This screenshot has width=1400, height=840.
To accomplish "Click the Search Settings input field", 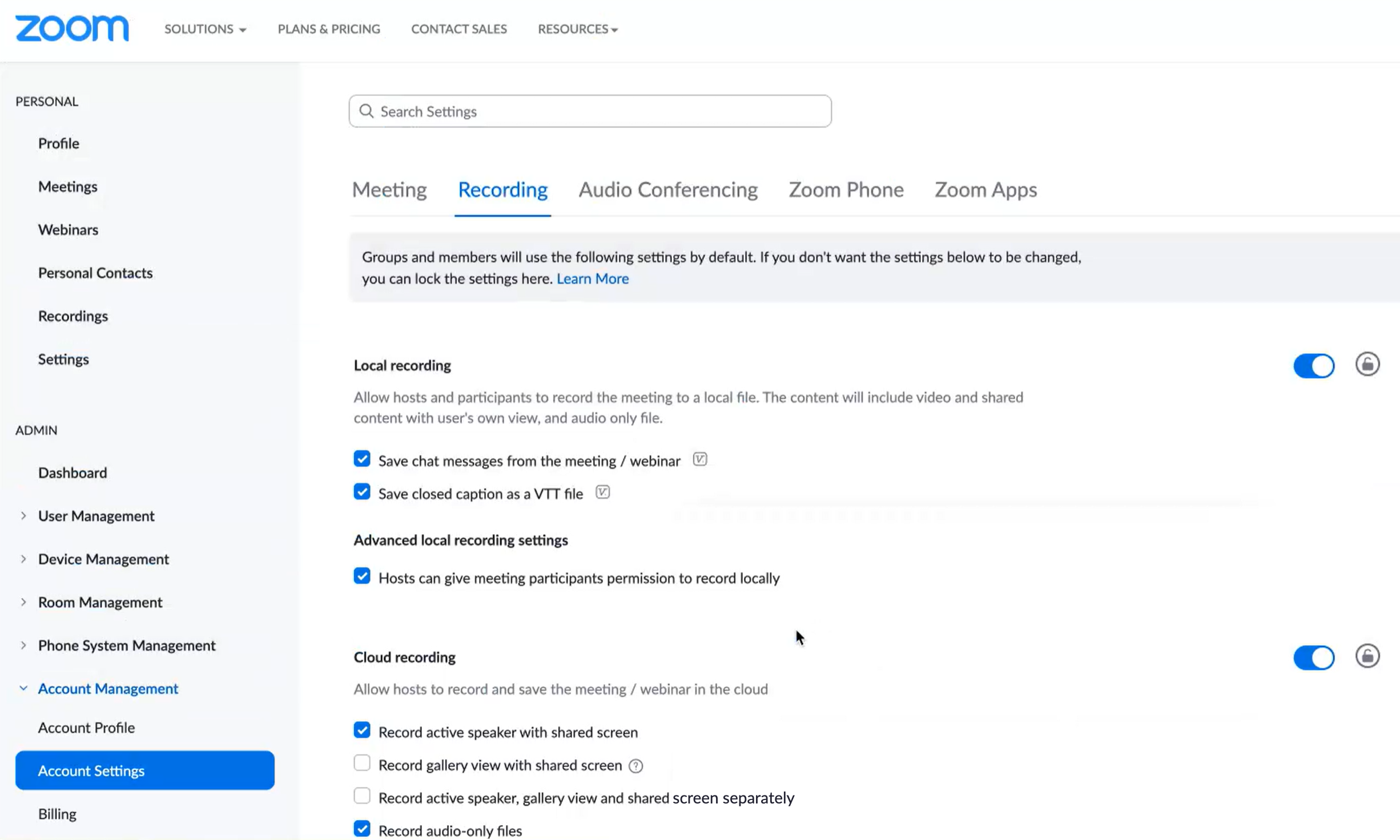I will (590, 111).
